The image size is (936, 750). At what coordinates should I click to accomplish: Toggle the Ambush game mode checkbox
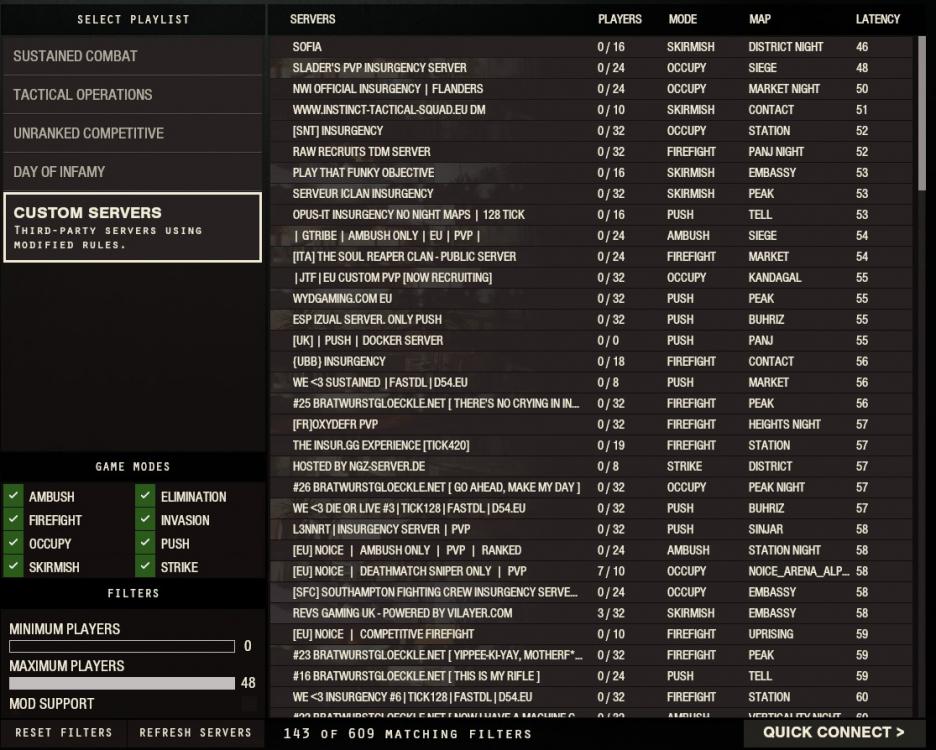coord(14,496)
